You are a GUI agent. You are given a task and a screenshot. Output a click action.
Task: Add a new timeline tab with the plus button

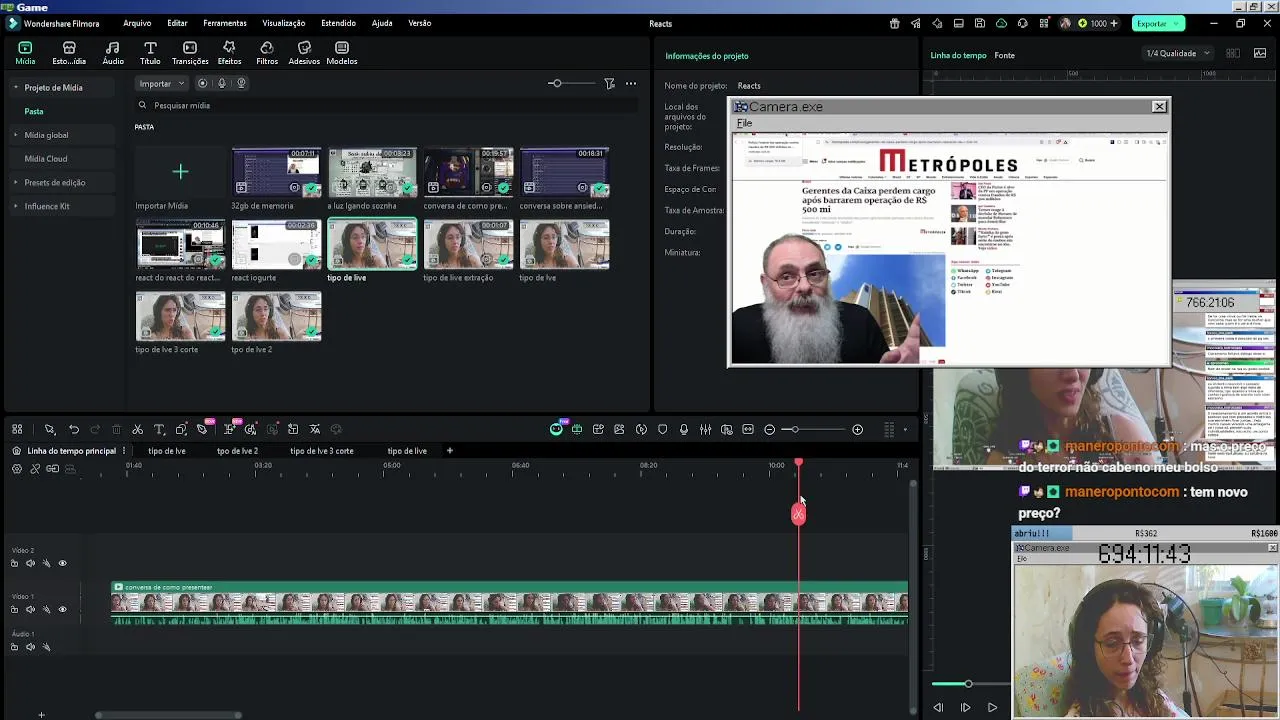tap(449, 451)
